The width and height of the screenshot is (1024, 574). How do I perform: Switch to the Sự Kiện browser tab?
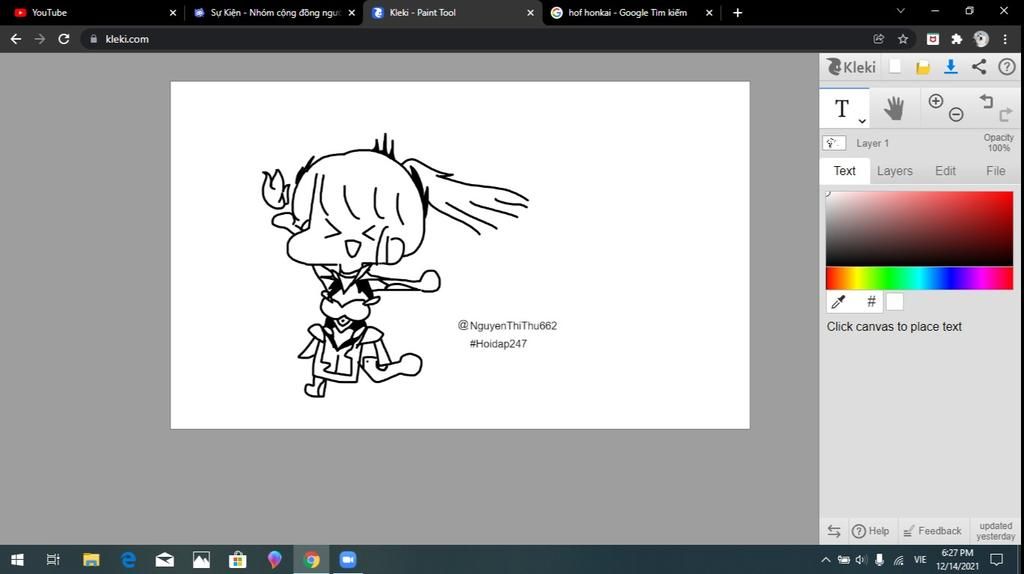275,12
